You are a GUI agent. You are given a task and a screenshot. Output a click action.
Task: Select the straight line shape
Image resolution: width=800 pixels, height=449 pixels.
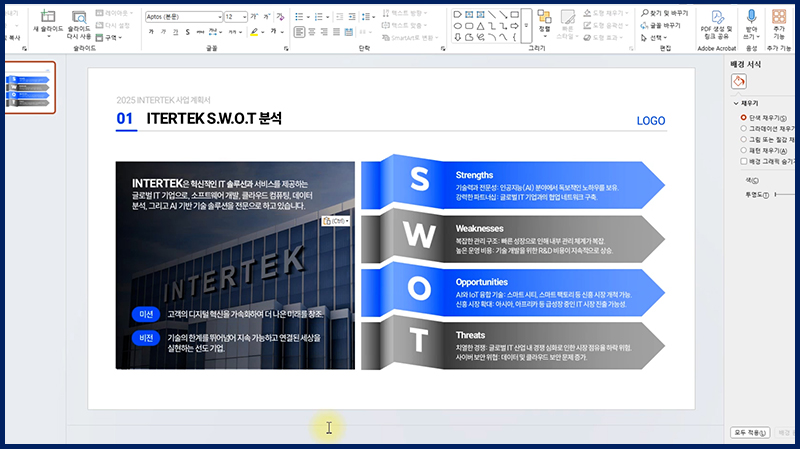492,15
